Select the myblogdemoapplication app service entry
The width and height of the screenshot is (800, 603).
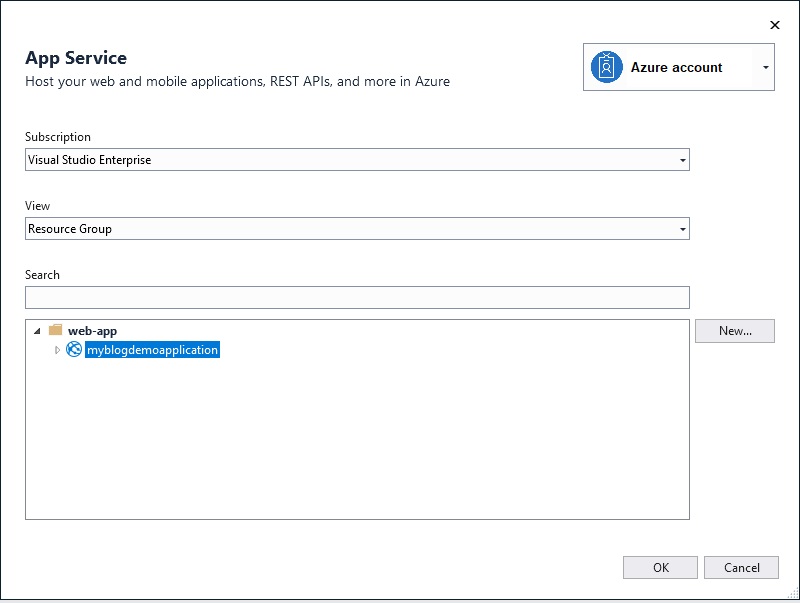(152, 349)
